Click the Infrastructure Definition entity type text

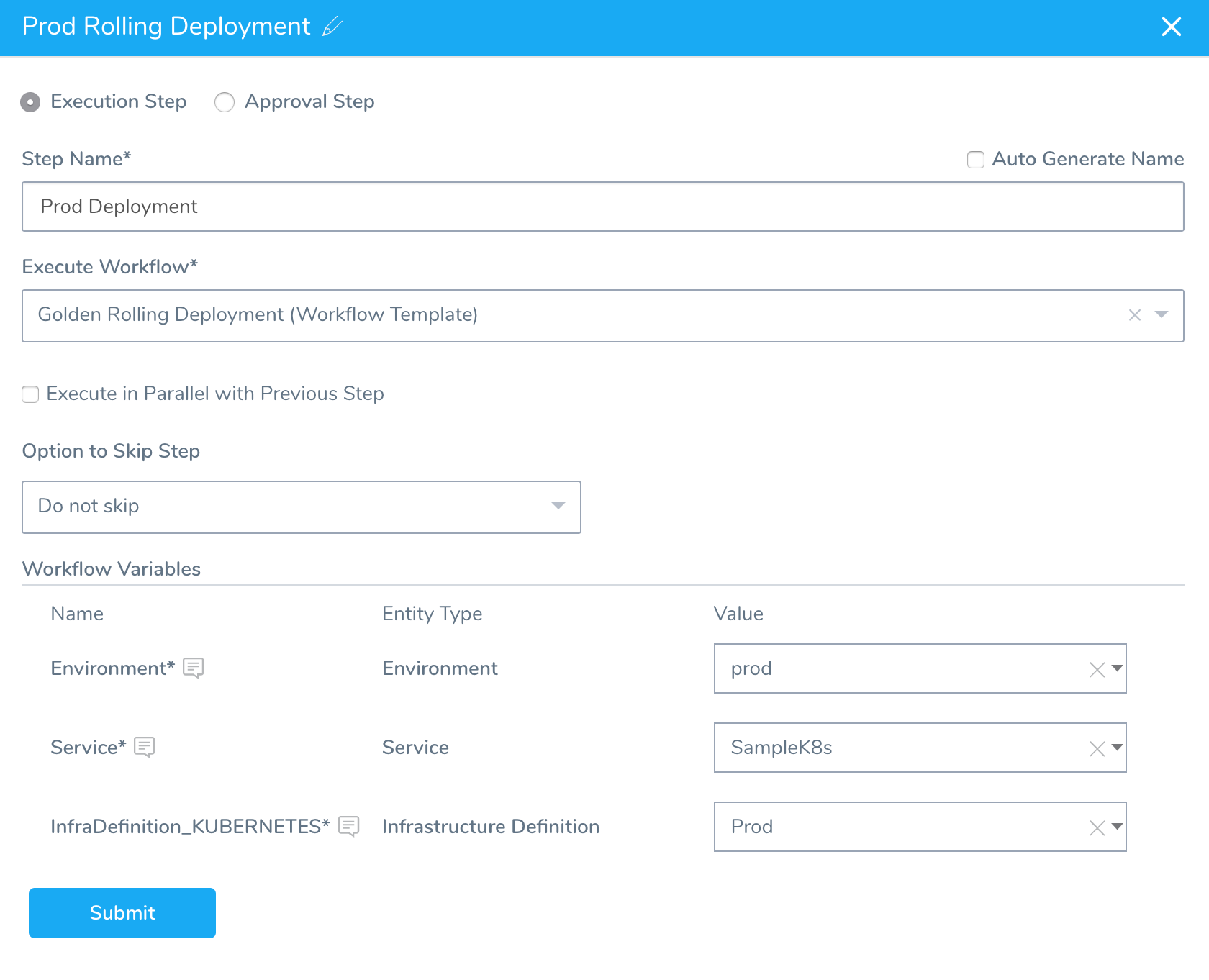(x=491, y=827)
